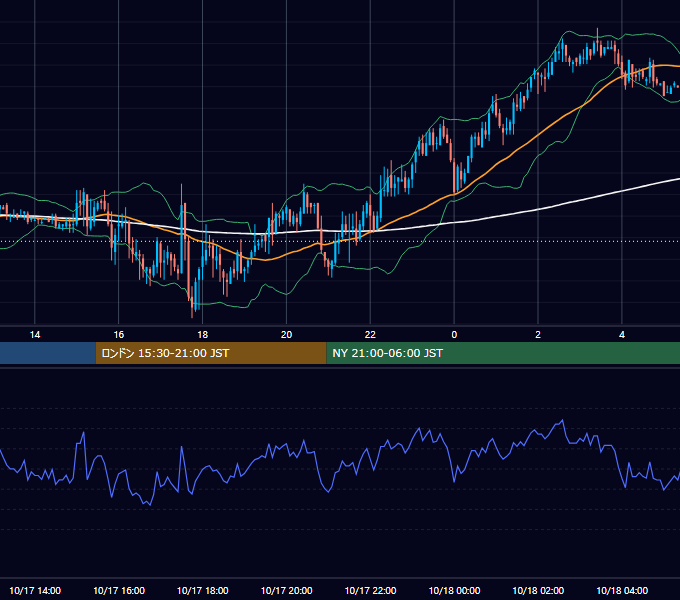Click the '10/17 16:00' time axis label
This screenshot has width=680, height=600.
(119, 590)
